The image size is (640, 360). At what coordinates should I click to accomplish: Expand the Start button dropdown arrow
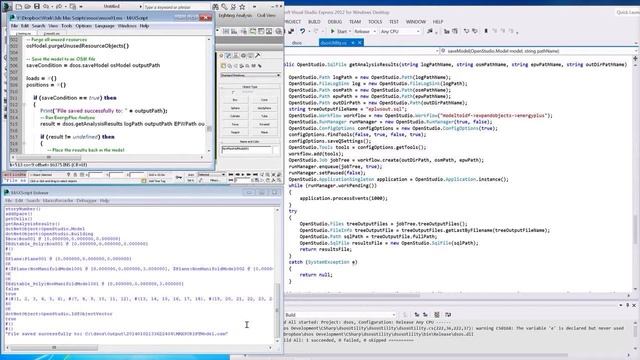point(350,31)
